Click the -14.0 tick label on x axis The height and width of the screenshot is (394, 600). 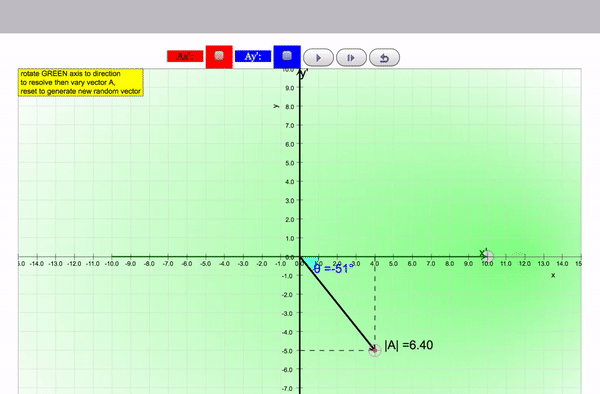click(x=36, y=264)
